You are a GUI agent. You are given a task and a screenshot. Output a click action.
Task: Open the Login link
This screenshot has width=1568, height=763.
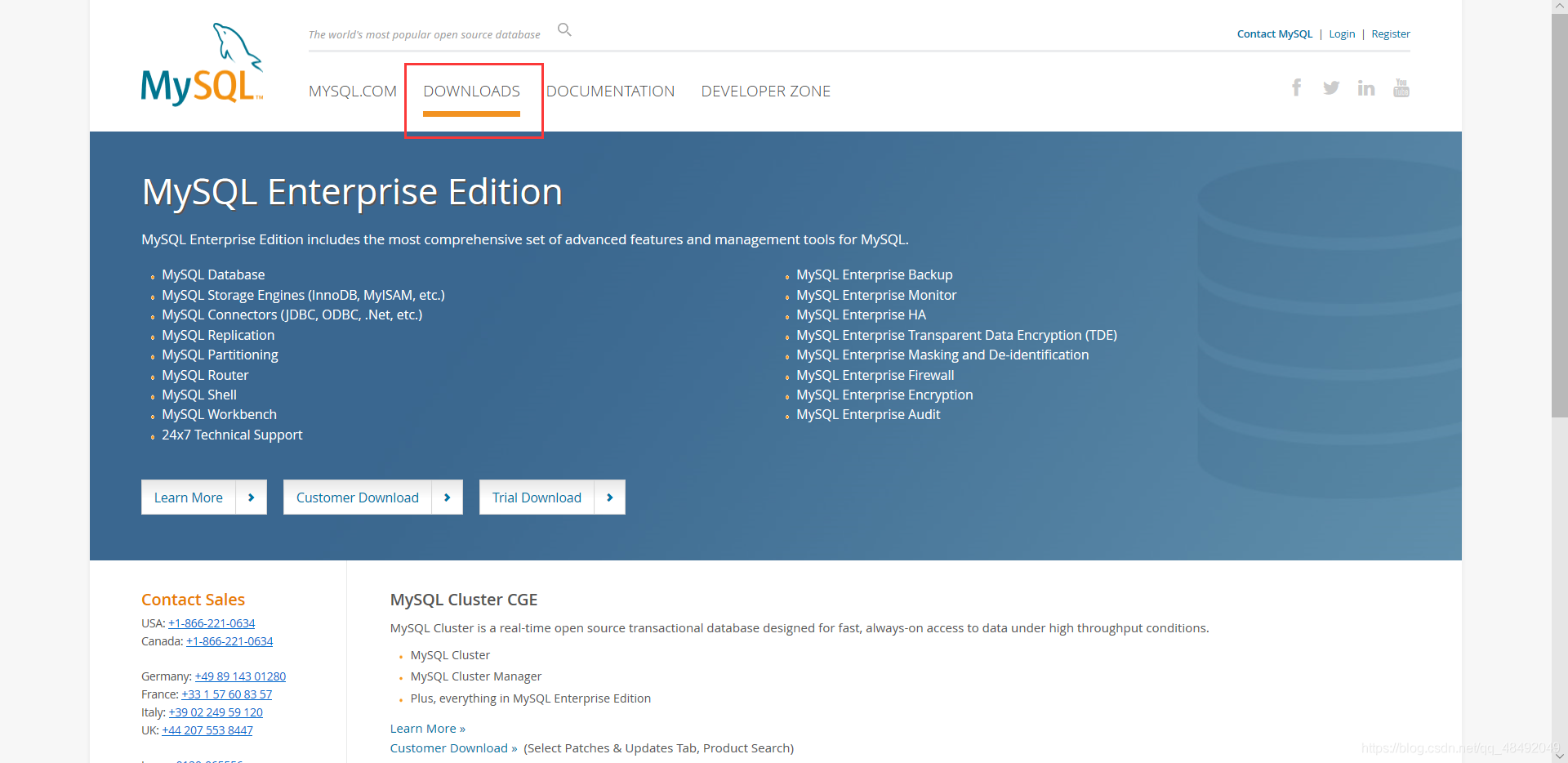tap(1342, 34)
